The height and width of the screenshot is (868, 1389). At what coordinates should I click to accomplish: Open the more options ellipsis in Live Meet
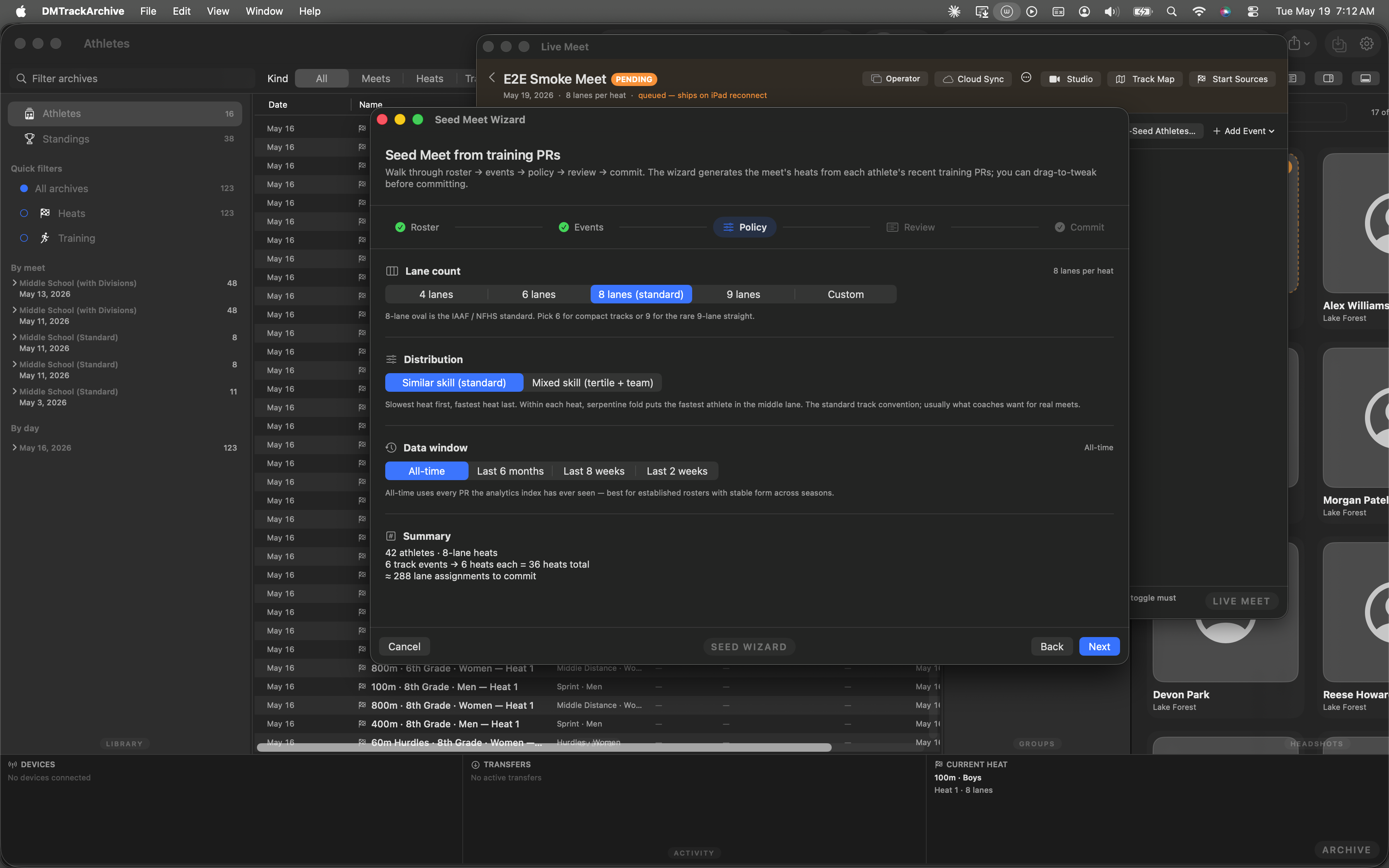[x=1026, y=78]
